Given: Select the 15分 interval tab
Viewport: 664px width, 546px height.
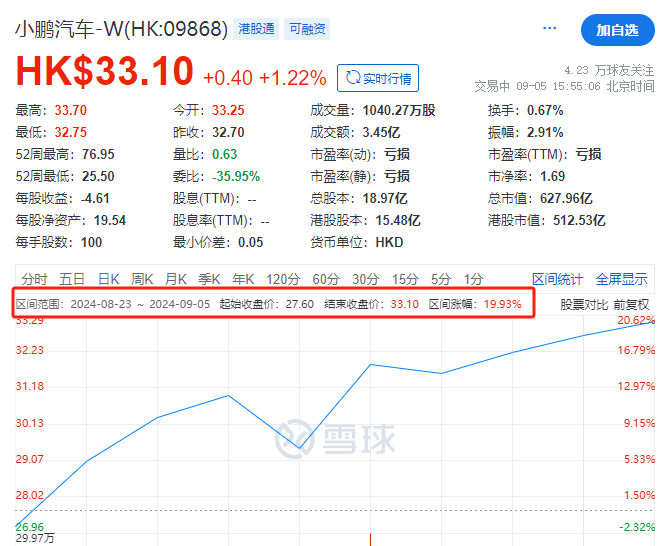Looking at the screenshot, I should point(405,279).
